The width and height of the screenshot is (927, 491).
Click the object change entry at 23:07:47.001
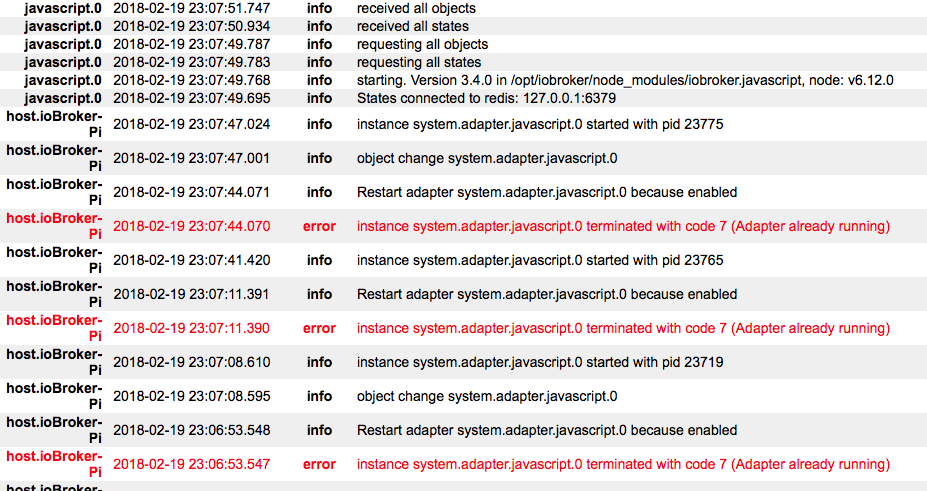tap(487, 158)
